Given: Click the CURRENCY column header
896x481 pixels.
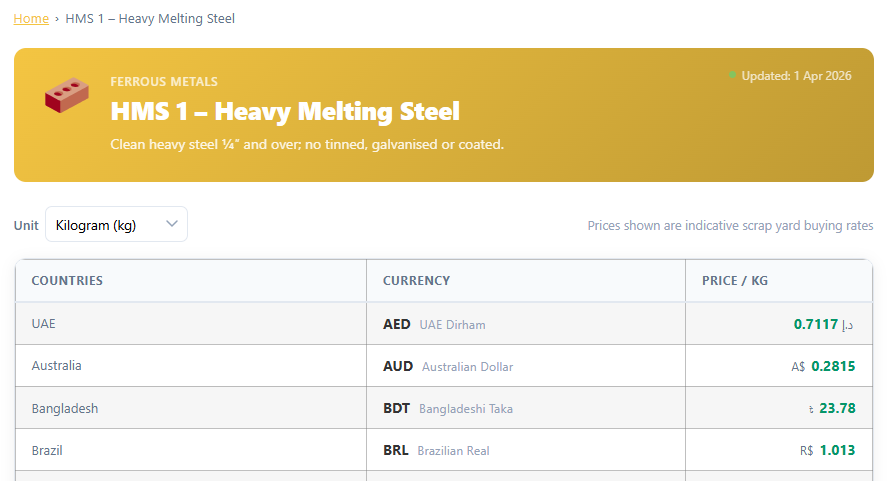Looking at the screenshot, I should coord(416,281).
